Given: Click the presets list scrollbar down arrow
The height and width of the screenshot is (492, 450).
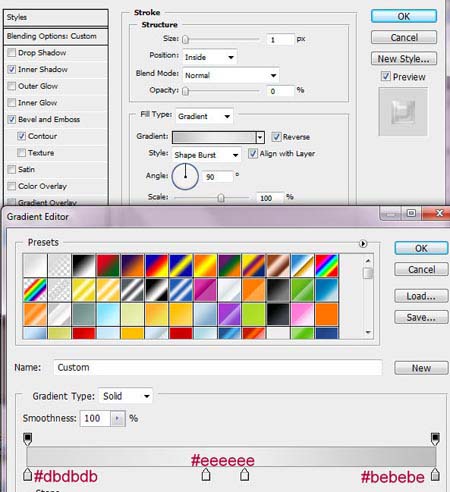Looking at the screenshot, I should 368,332.
